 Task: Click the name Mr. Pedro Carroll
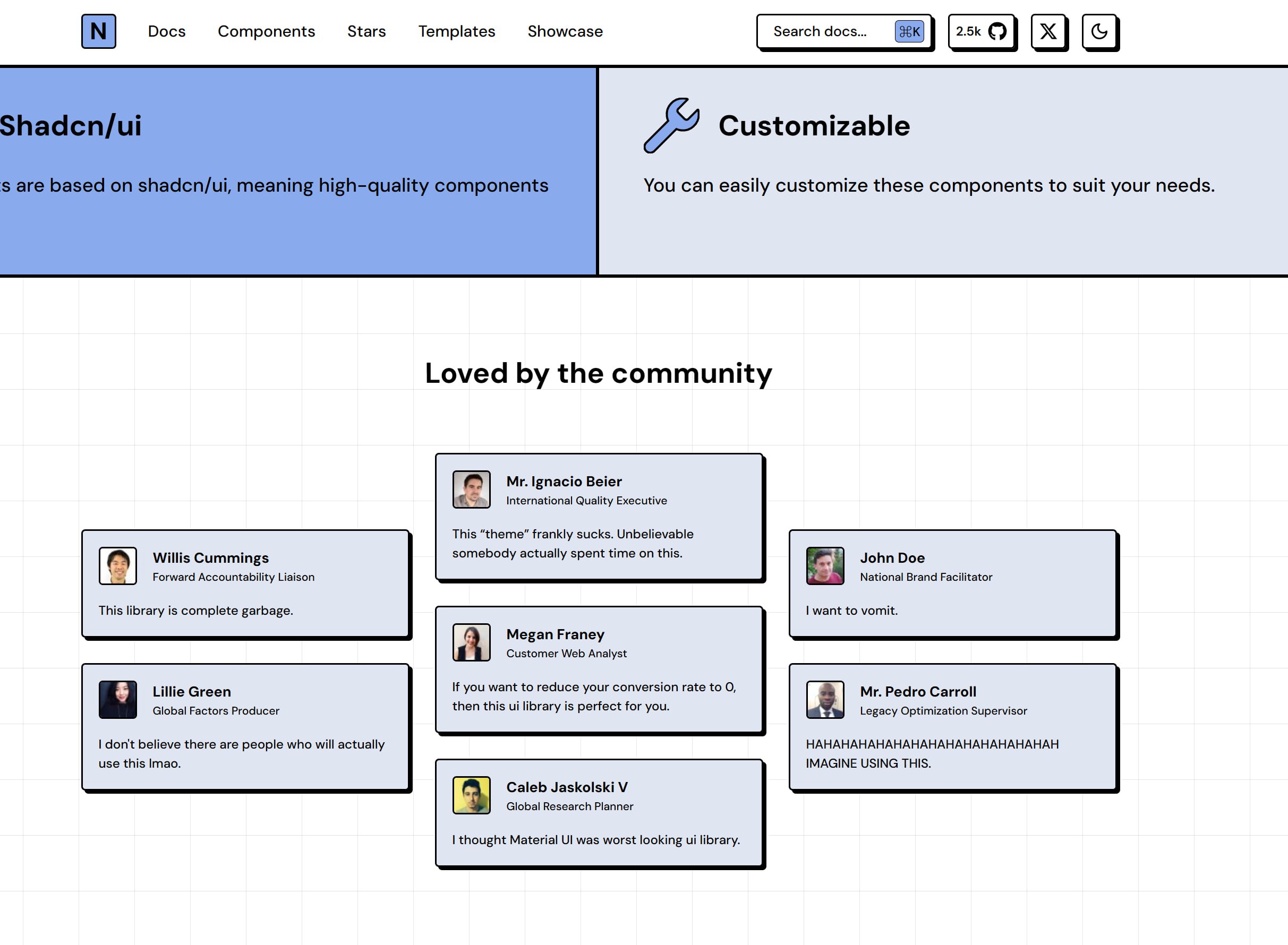point(918,692)
